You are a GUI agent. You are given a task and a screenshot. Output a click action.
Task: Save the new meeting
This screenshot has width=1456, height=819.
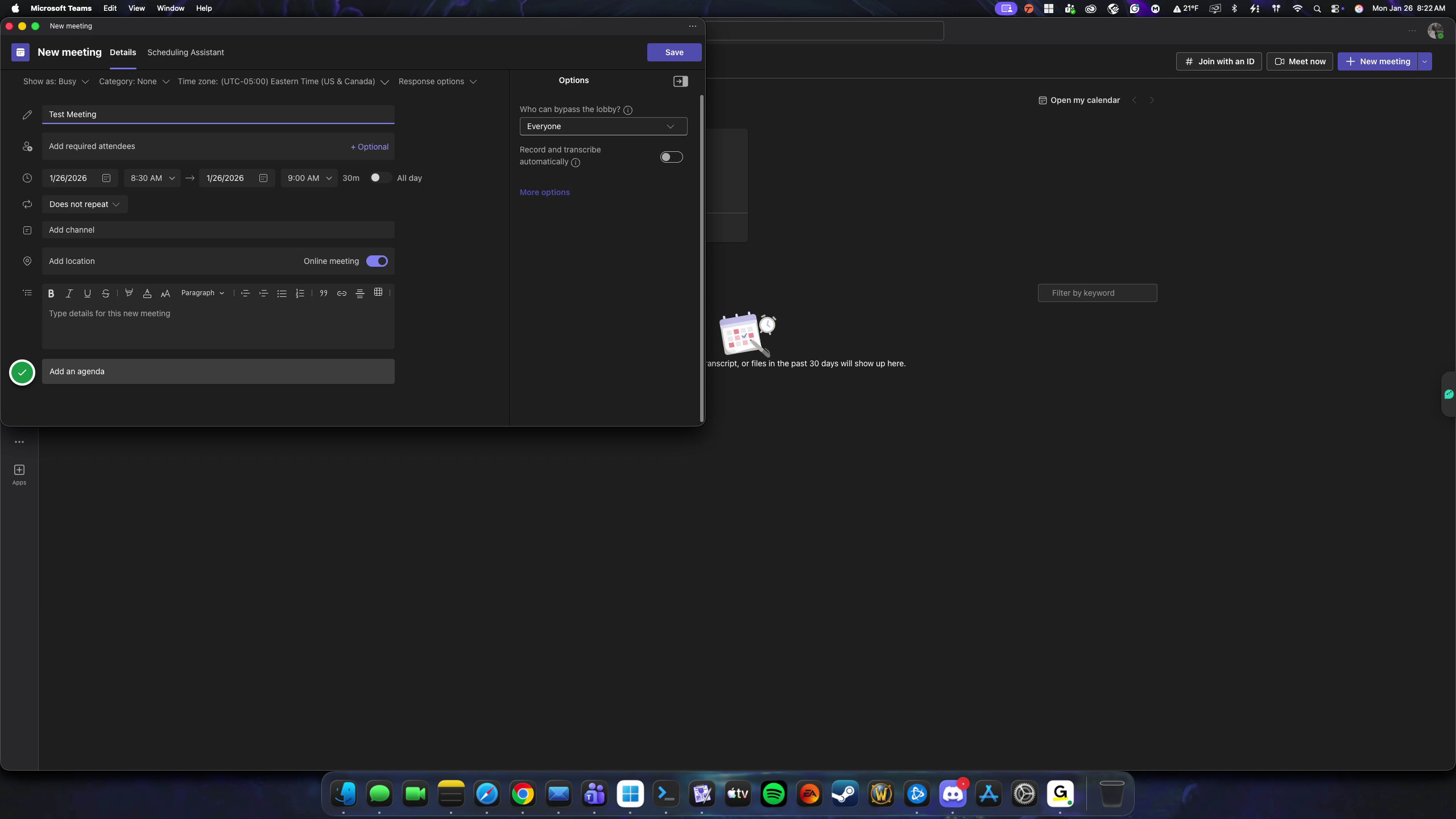click(675, 52)
